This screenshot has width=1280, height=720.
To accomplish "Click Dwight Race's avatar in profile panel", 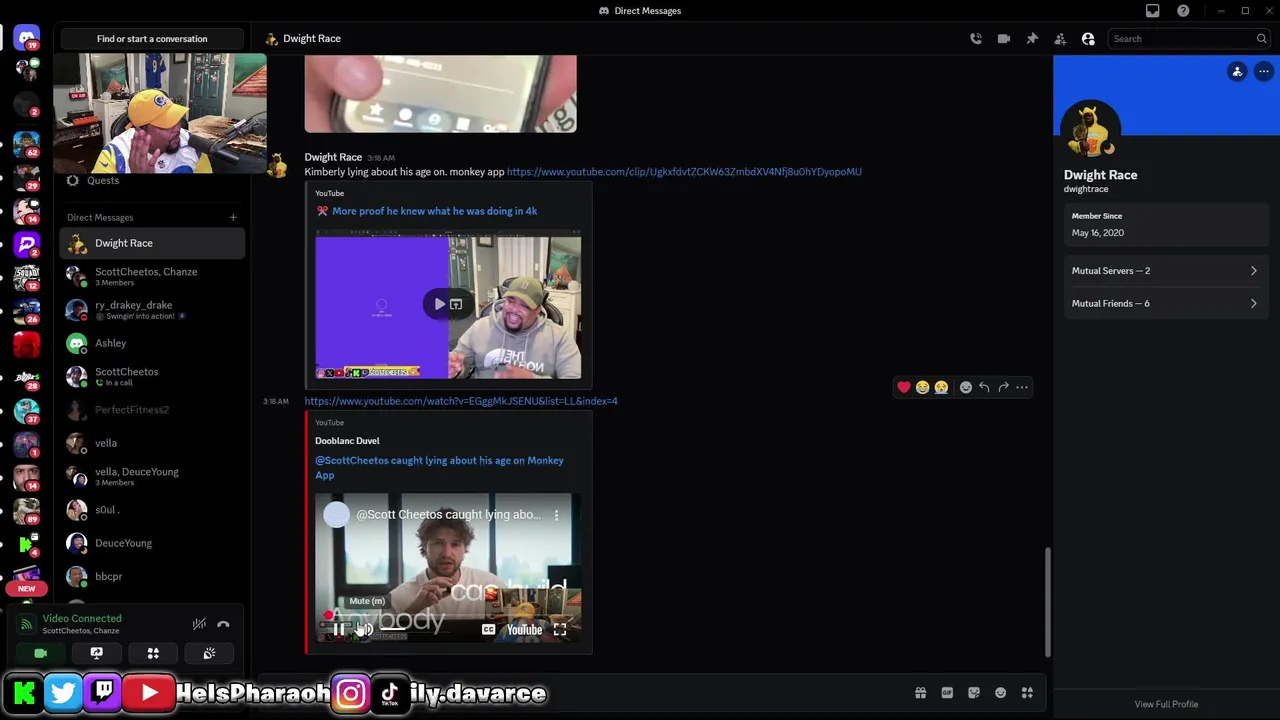I will click(1091, 130).
